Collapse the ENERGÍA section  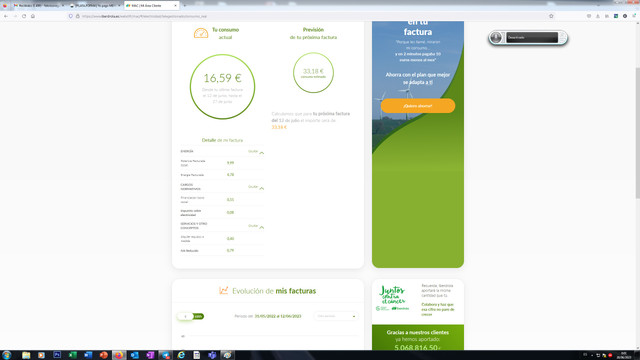pyautogui.click(x=256, y=152)
